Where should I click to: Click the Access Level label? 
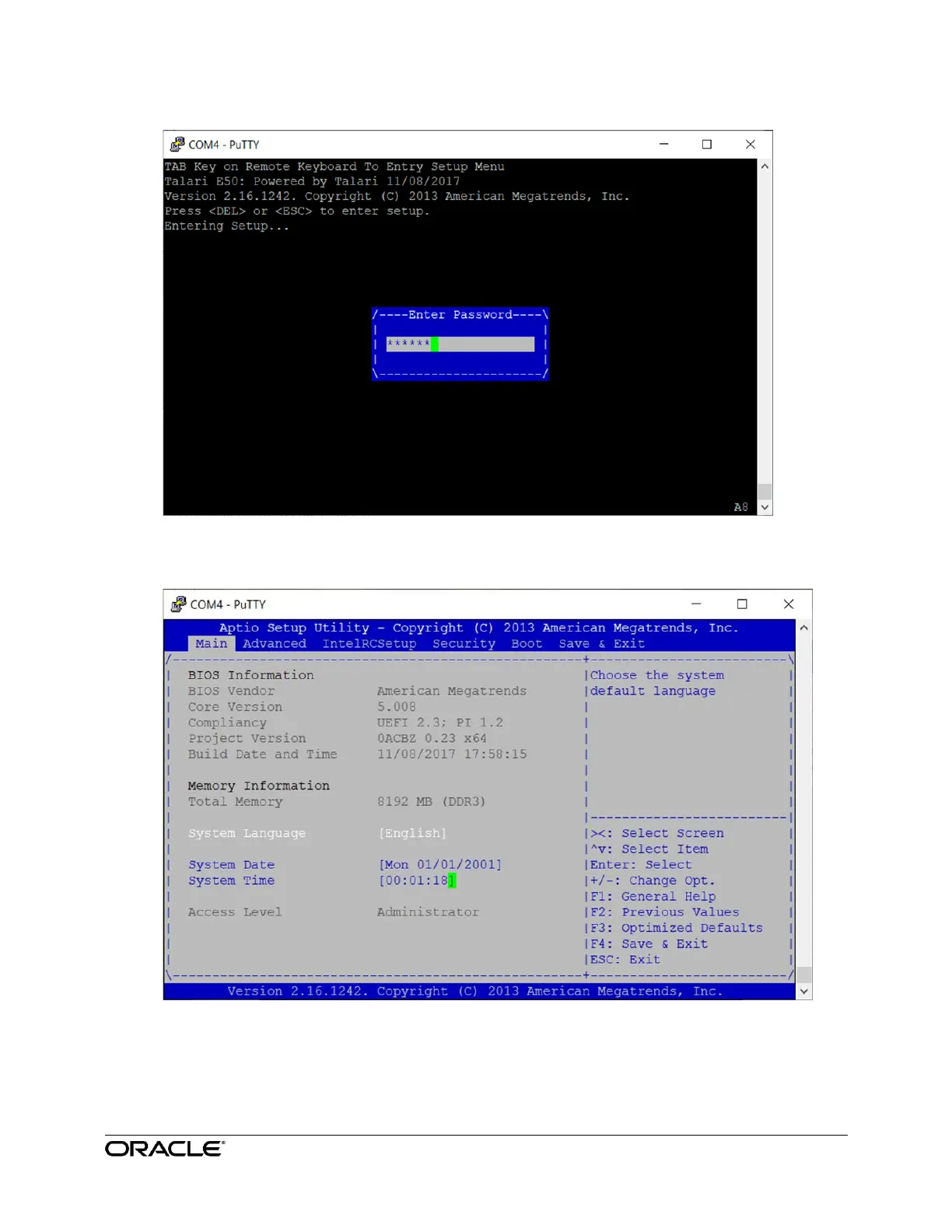[235, 912]
